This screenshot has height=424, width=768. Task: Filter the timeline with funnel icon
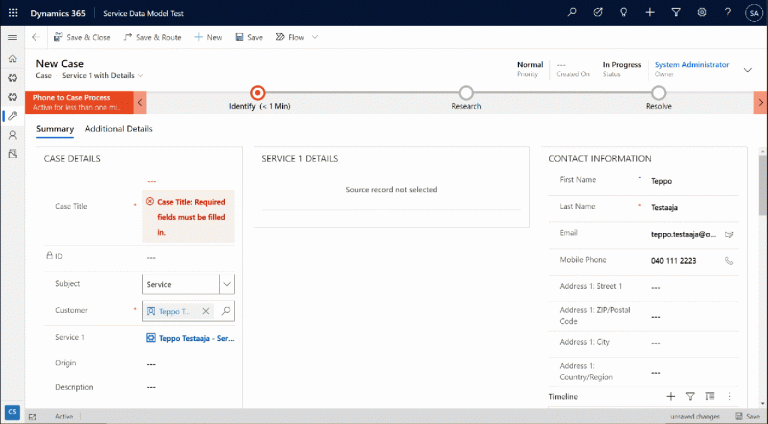point(690,397)
